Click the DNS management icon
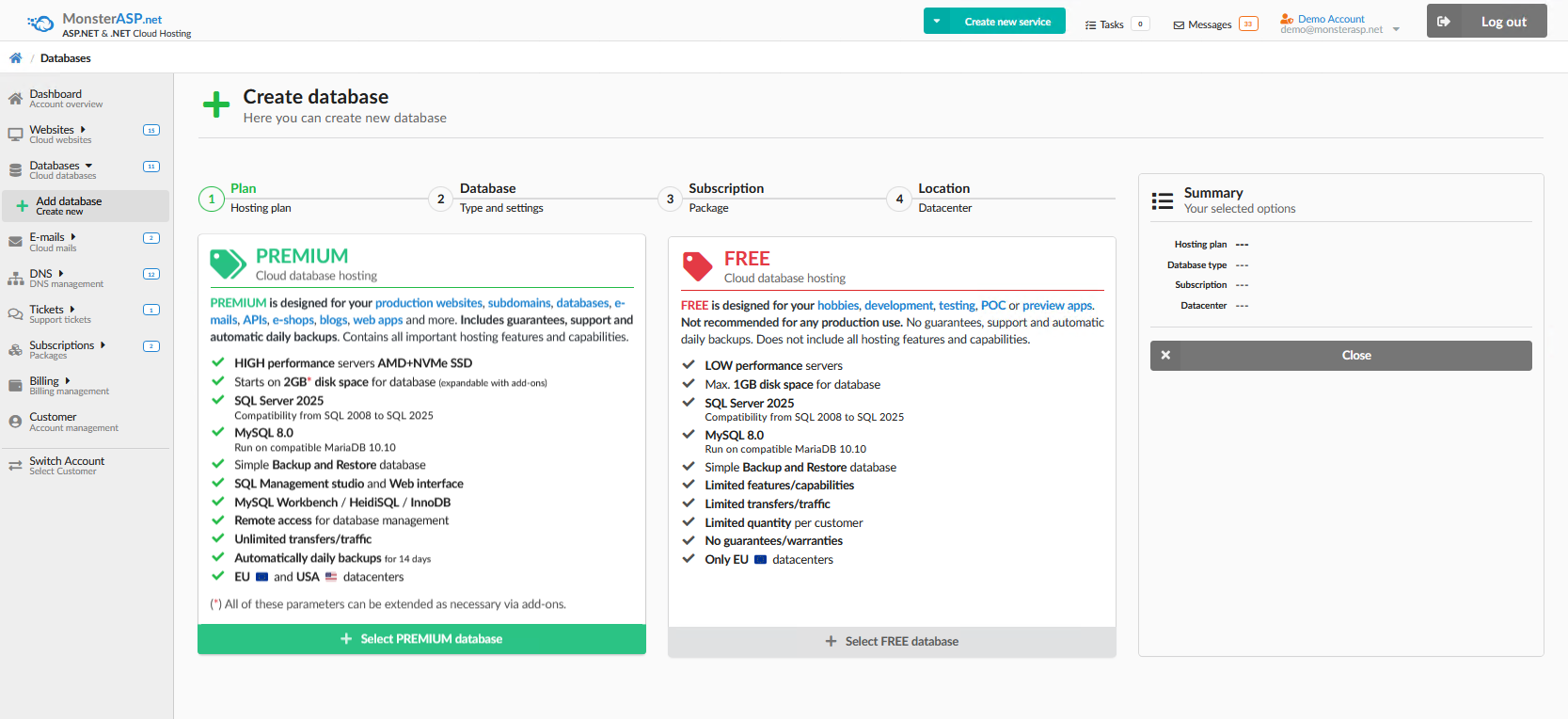The width and height of the screenshot is (1568, 719). pos(15,279)
